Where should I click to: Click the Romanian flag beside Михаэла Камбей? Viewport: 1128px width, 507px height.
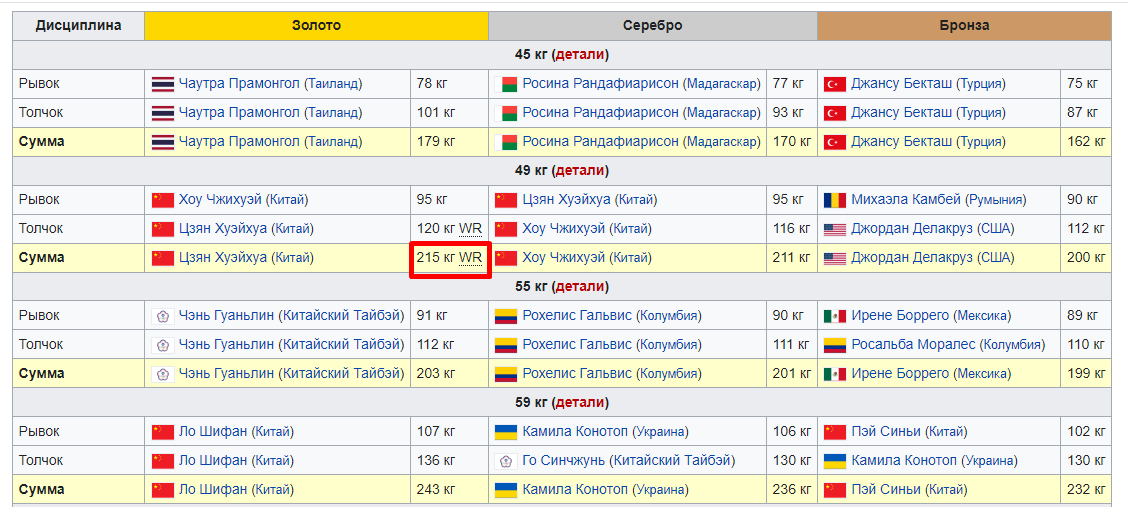click(834, 200)
